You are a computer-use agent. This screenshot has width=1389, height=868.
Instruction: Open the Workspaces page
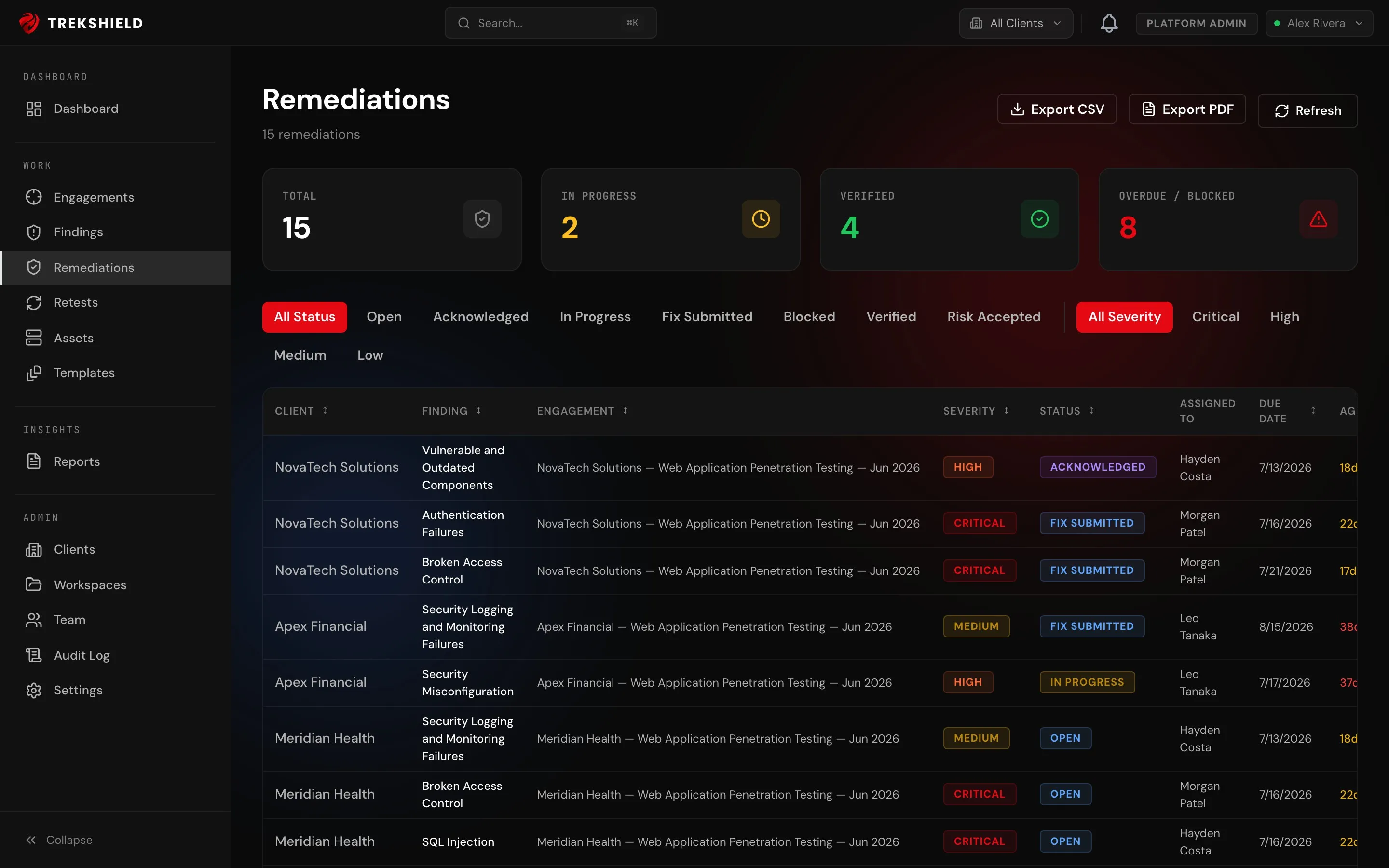click(115, 585)
